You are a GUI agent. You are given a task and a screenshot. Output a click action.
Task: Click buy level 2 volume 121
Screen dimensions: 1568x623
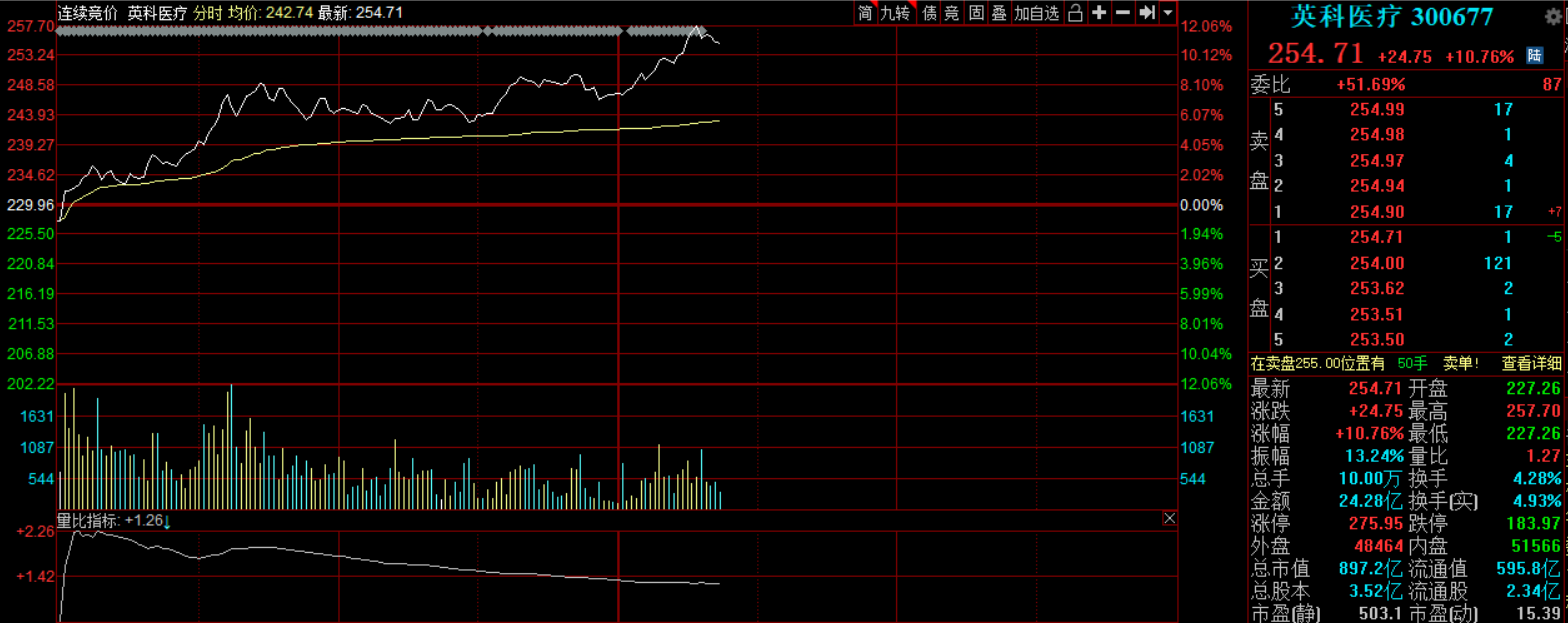[x=1496, y=264]
